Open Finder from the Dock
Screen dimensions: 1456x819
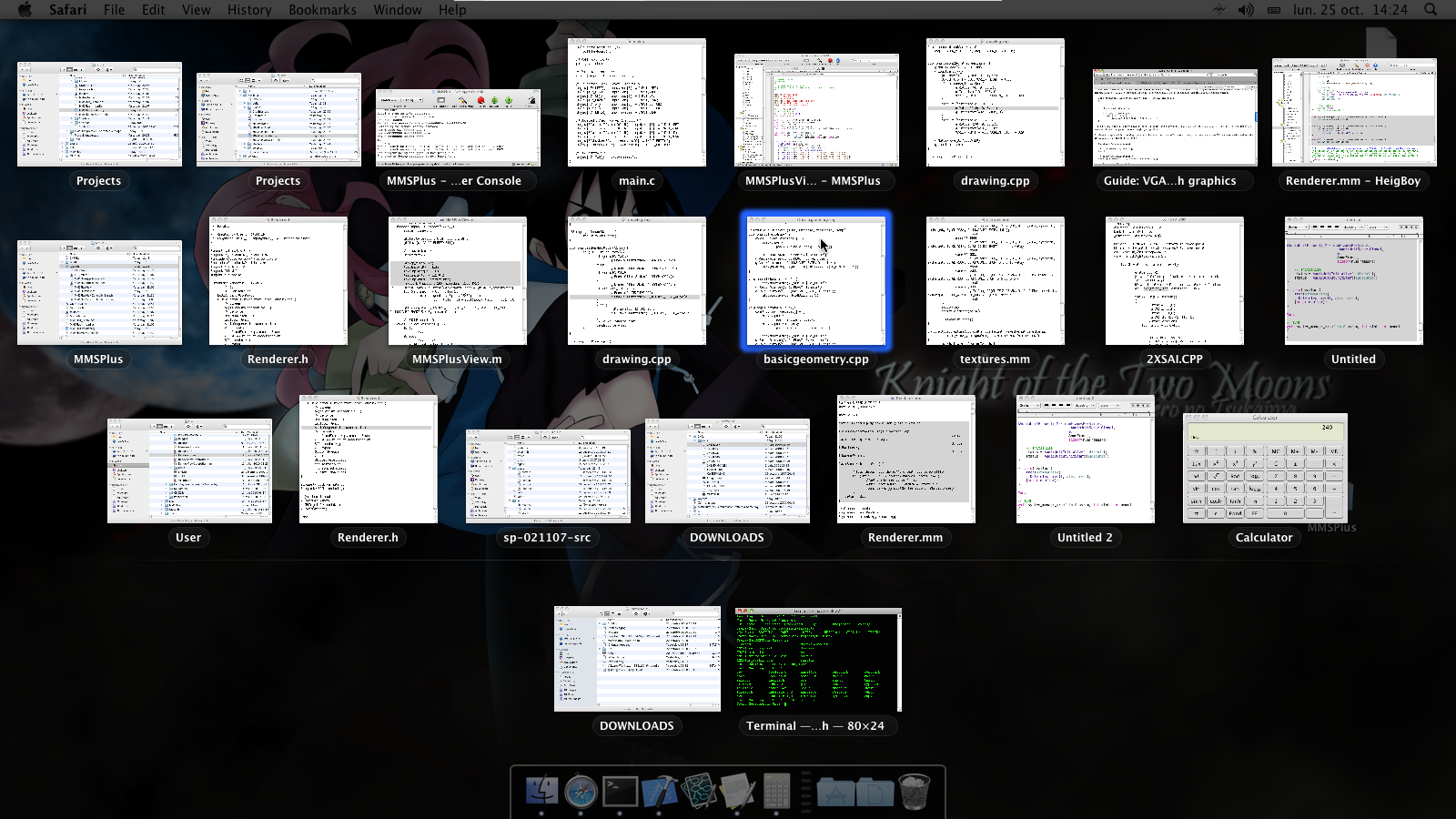(x=541, y=790)
